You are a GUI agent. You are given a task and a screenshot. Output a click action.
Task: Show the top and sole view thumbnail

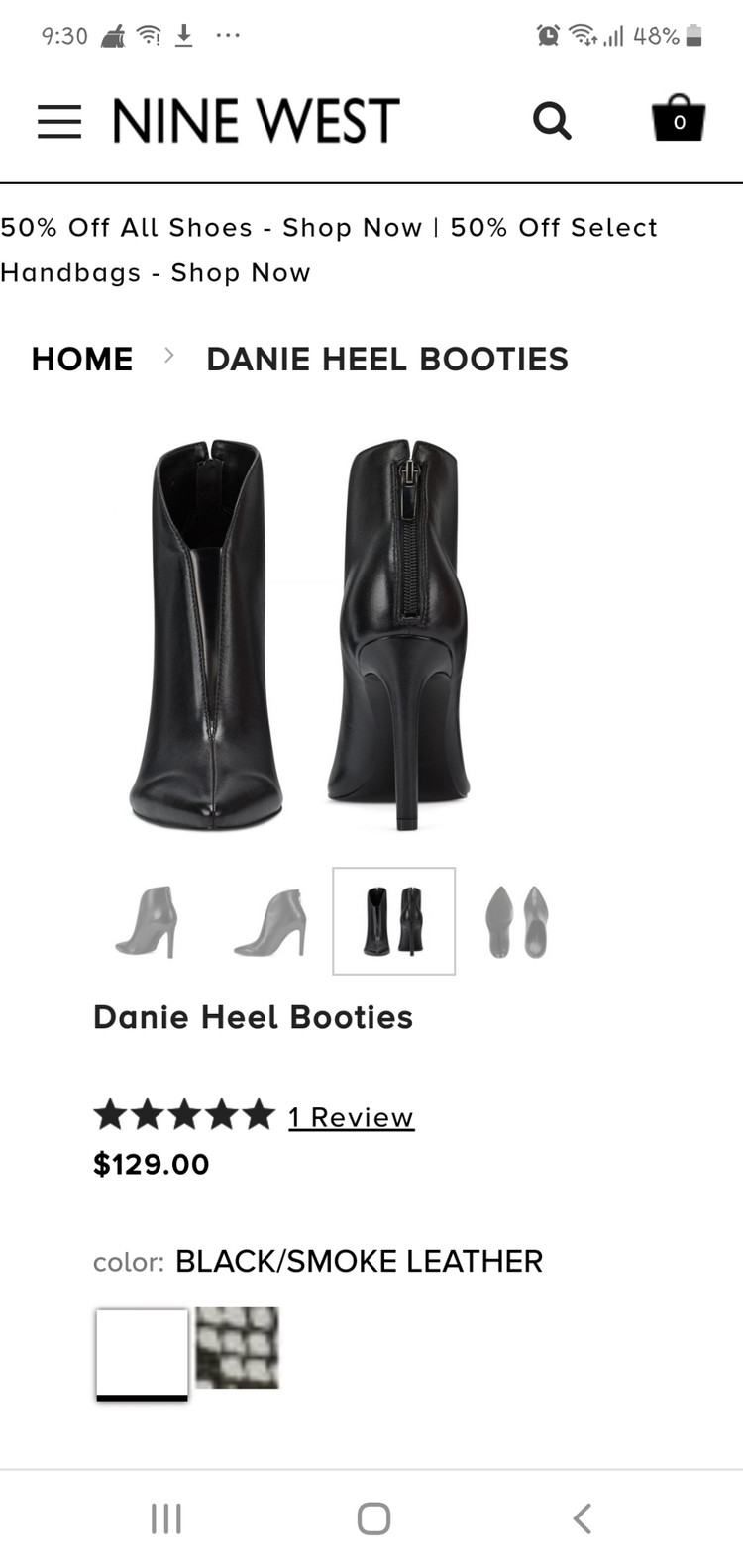click(517, 921)
